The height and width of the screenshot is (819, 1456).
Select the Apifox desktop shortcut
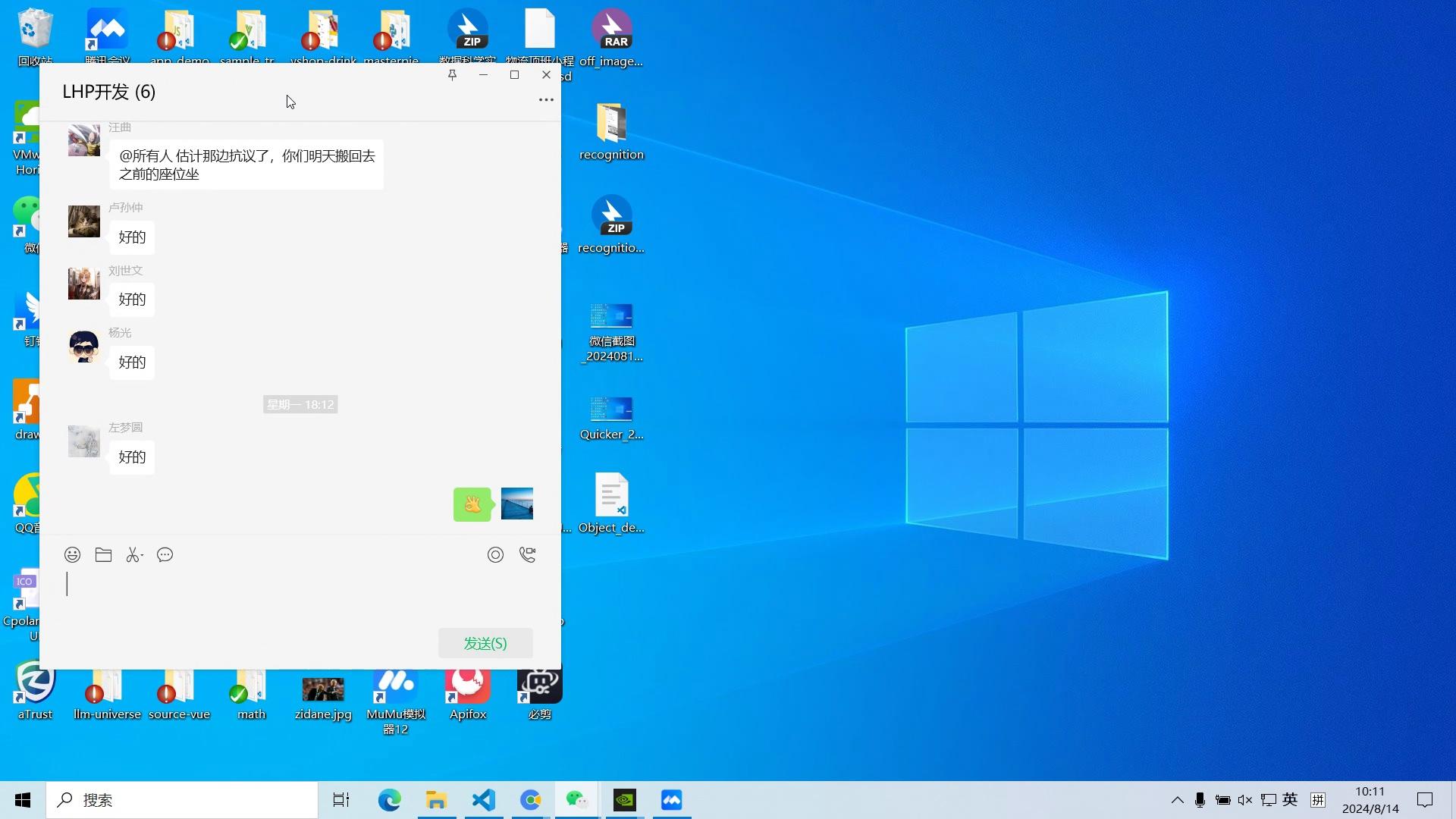(468, 695)
